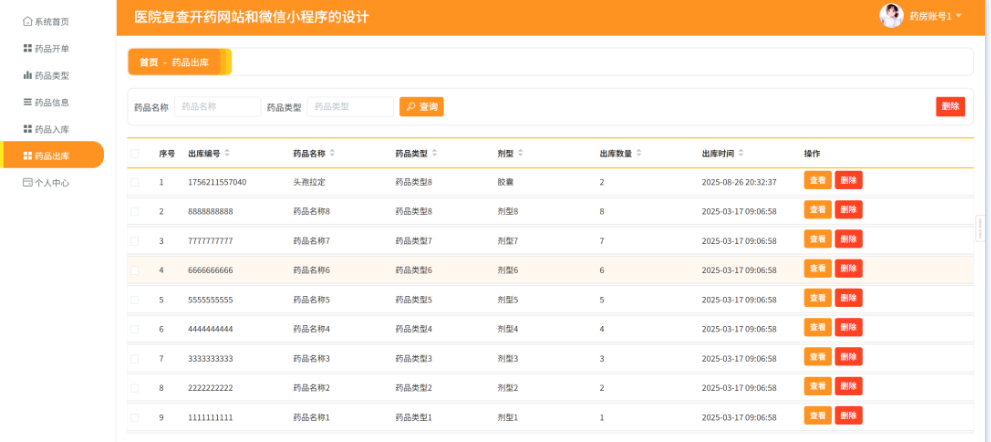The width and height of the screenshot is (991, 442).
Task: Check the row with 3333333333
Action: (x=134, y=359)
